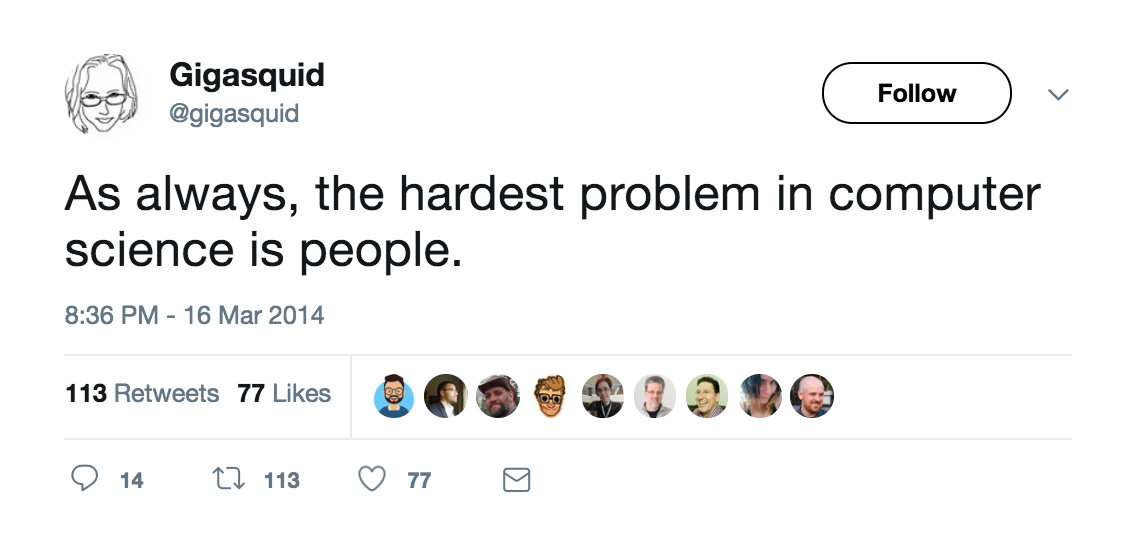View the 77 Likes list
The width and height of the screenshot is (1138, 548).
click(284, 394)
